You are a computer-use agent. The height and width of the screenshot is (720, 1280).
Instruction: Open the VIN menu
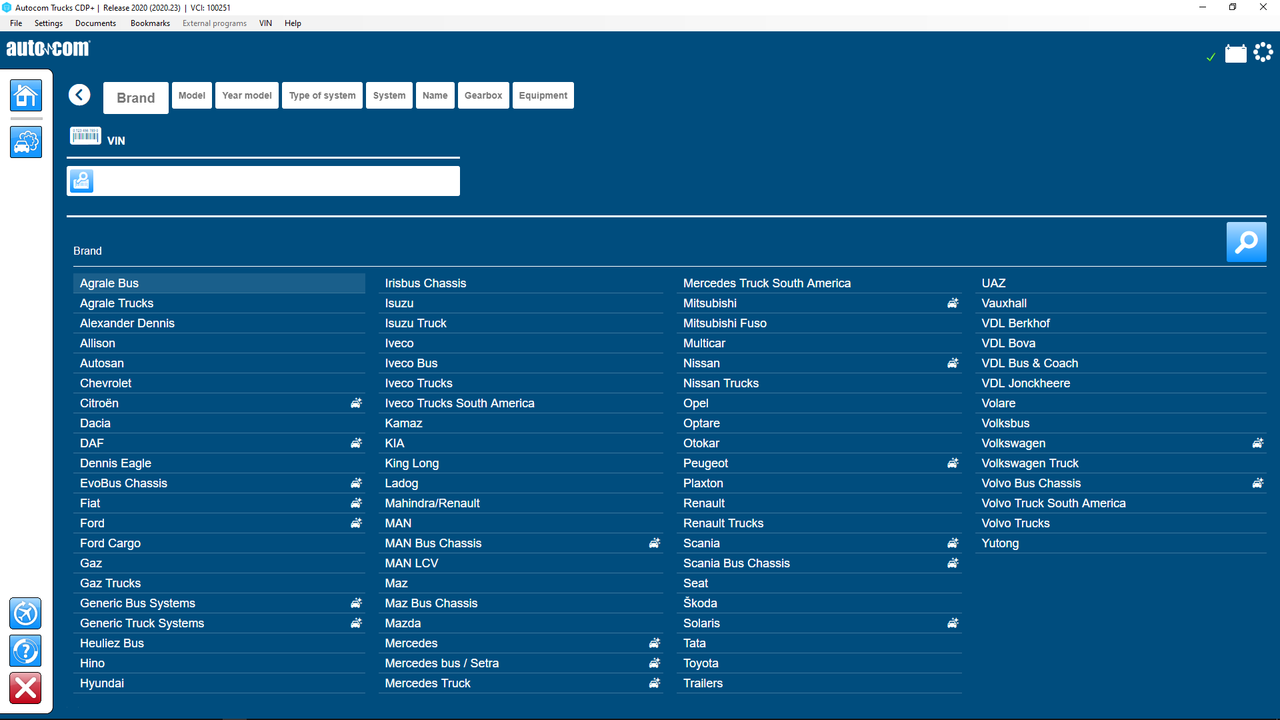point(265,23)
